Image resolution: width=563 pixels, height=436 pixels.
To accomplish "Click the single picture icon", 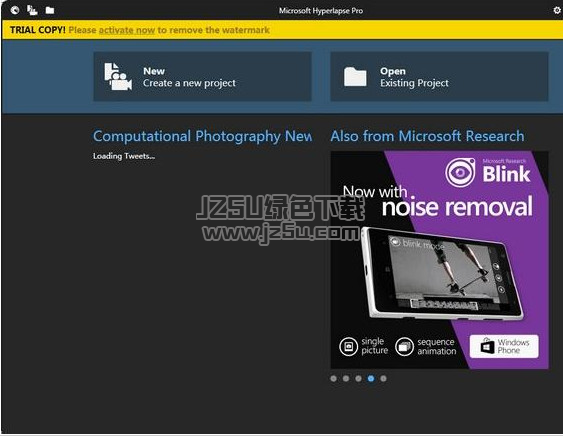I will pos(348,347).
